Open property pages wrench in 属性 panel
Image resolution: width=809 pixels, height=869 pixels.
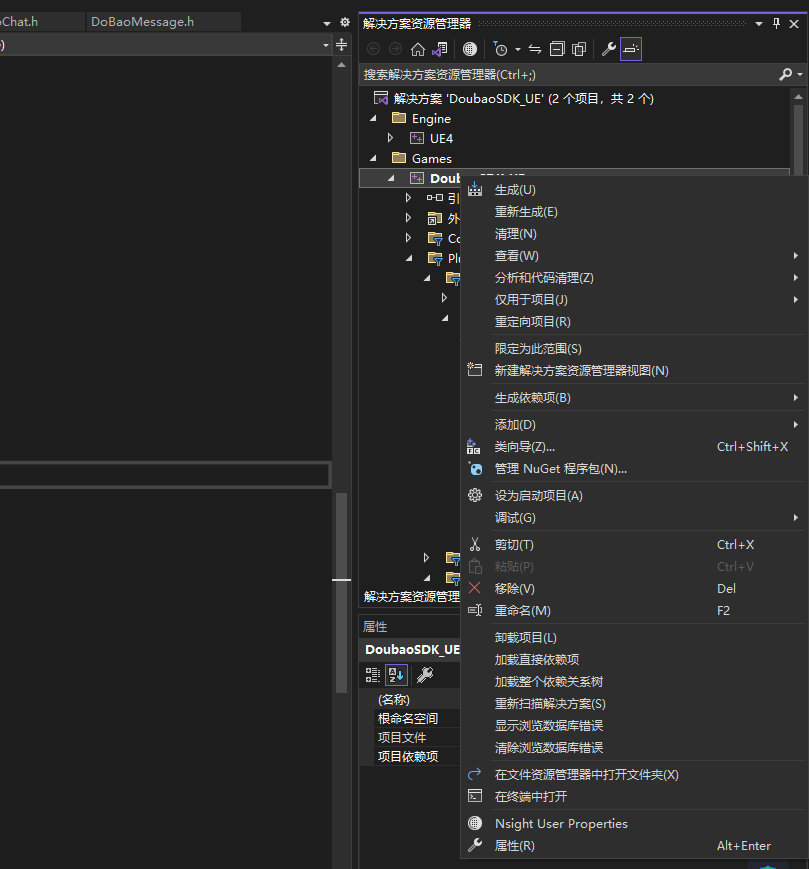pyautogui.click(x=425, y=674)
